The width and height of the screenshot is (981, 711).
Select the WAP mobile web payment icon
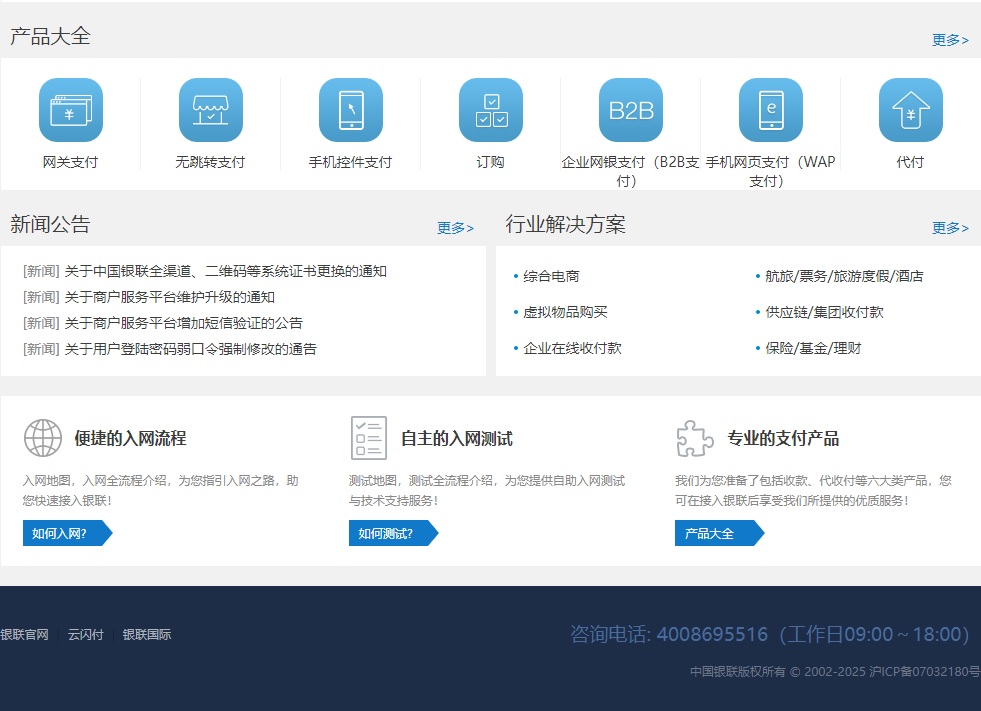coord(771,110)
